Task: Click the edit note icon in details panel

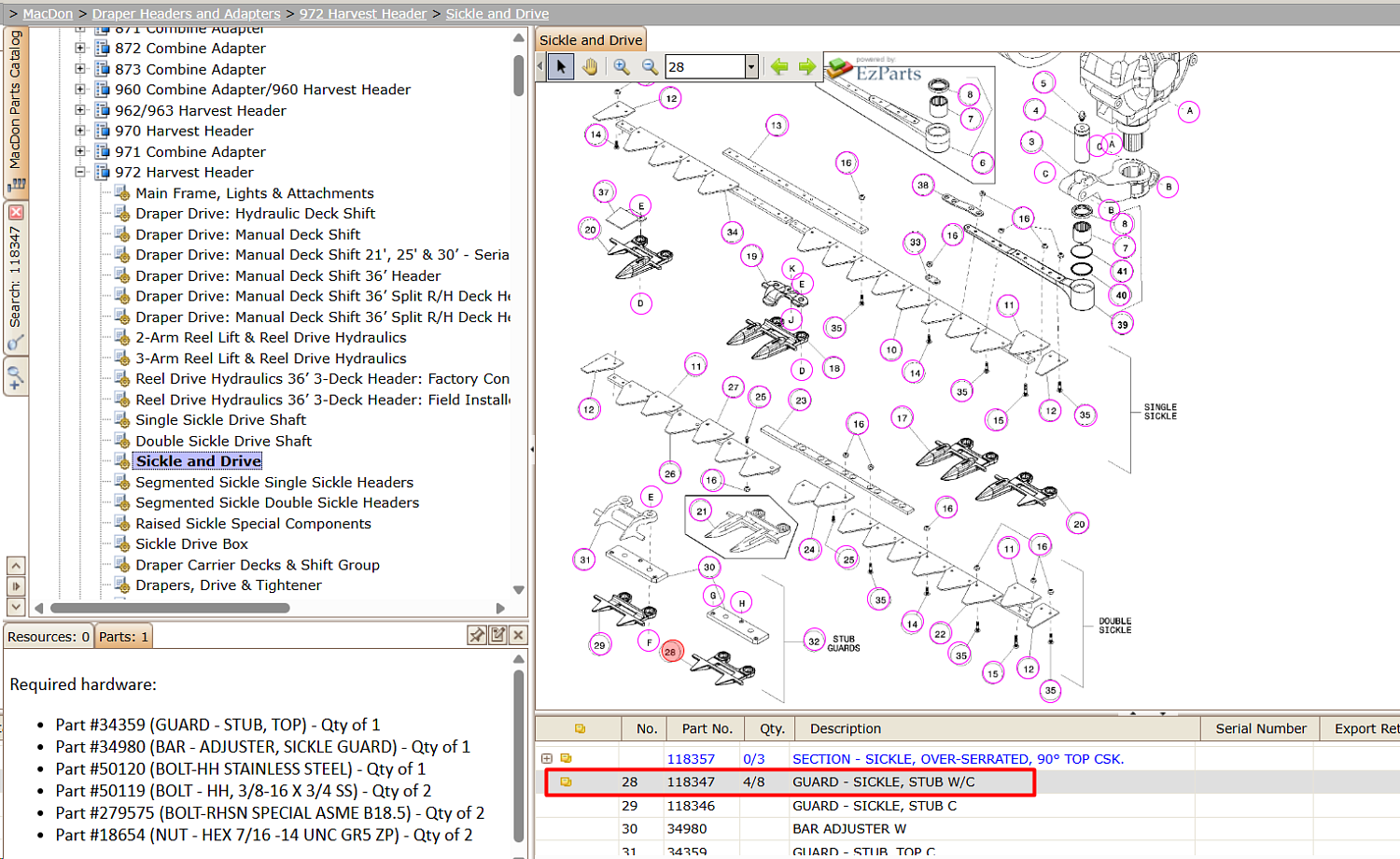Action: 498,635
